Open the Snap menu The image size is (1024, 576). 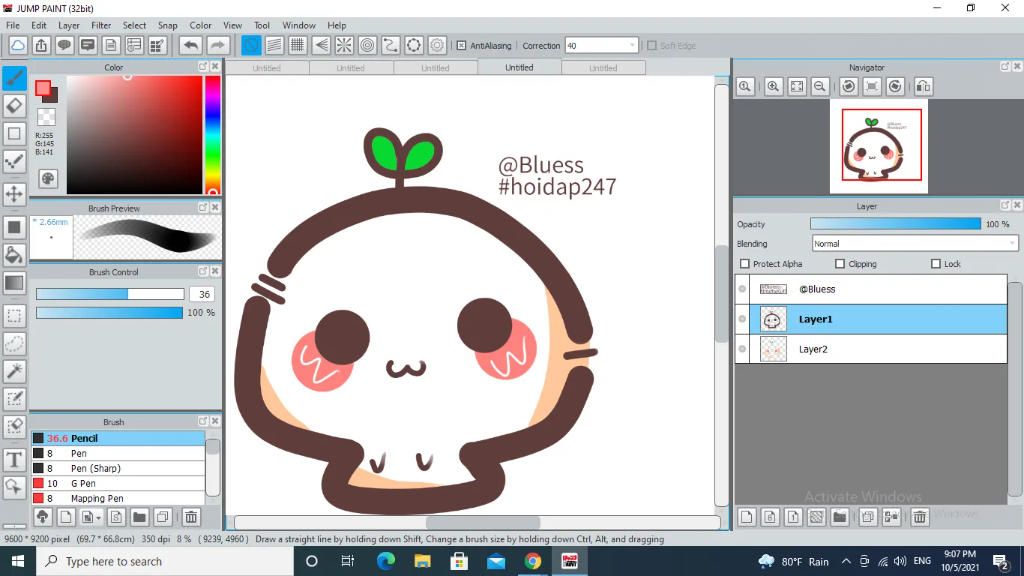[168, 25]
